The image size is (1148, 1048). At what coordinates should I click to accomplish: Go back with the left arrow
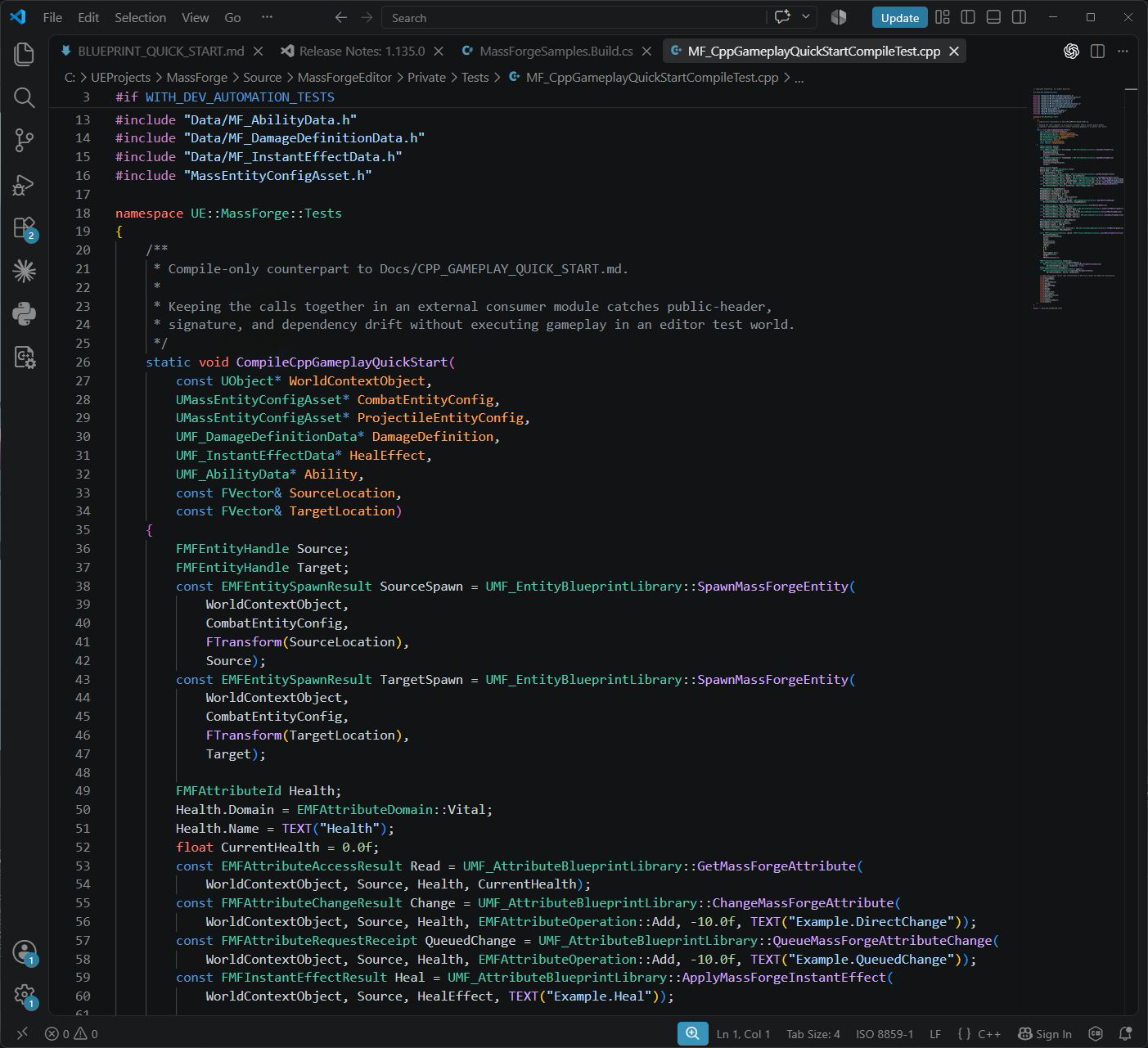pyautogui.click(x=341, y=17)
